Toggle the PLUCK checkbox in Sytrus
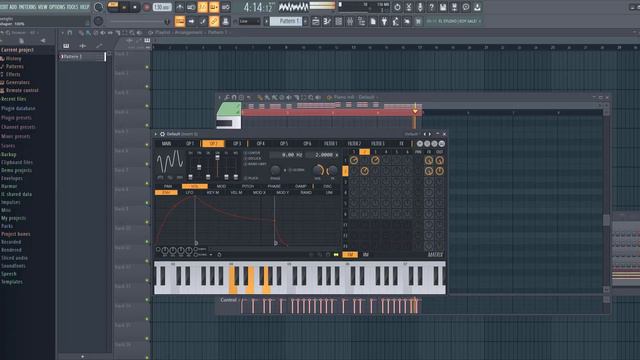Viewport: 640px width, 360px height. [245, 178]
